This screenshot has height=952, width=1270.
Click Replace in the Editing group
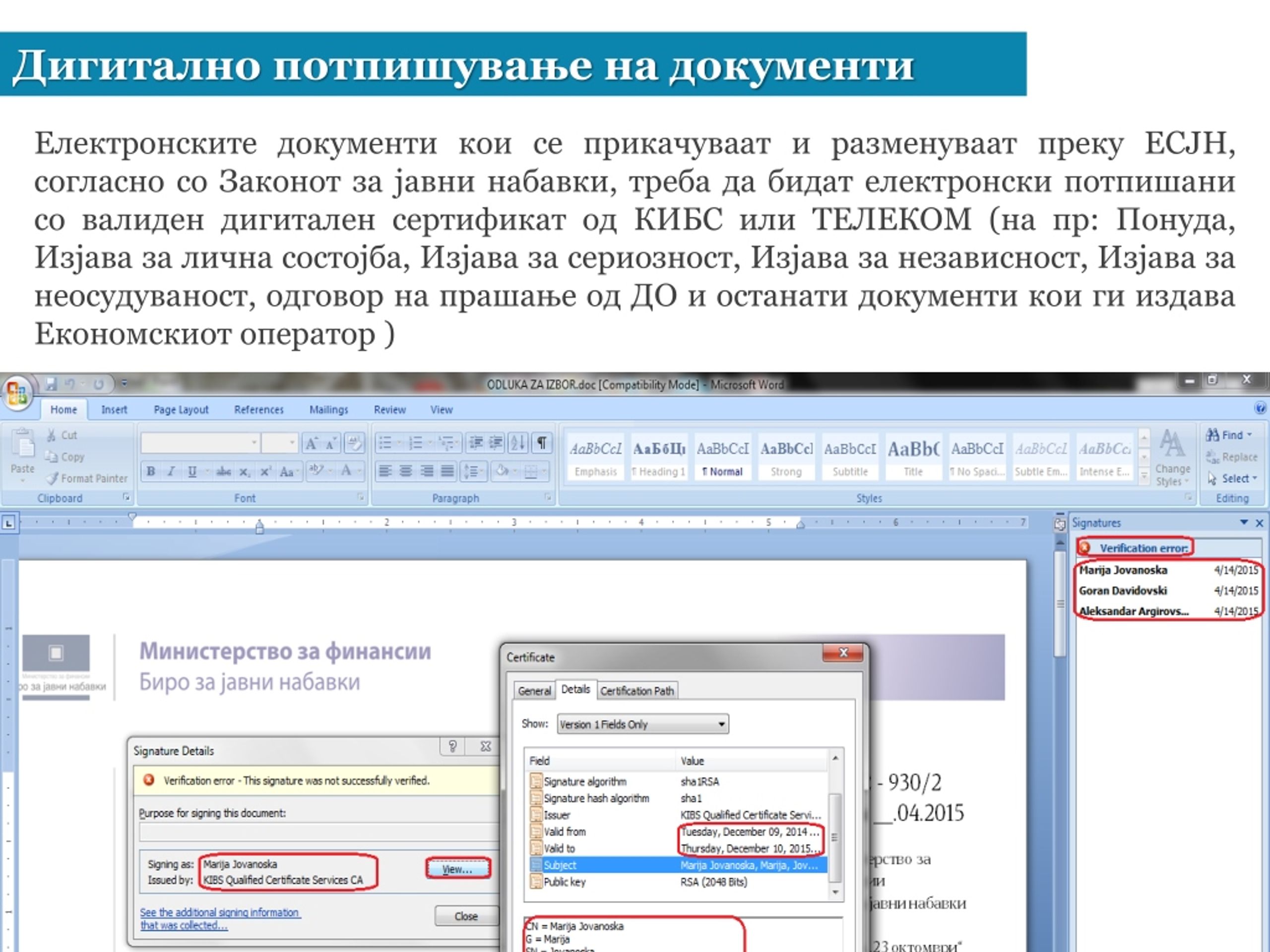[x=1231, y=457]
